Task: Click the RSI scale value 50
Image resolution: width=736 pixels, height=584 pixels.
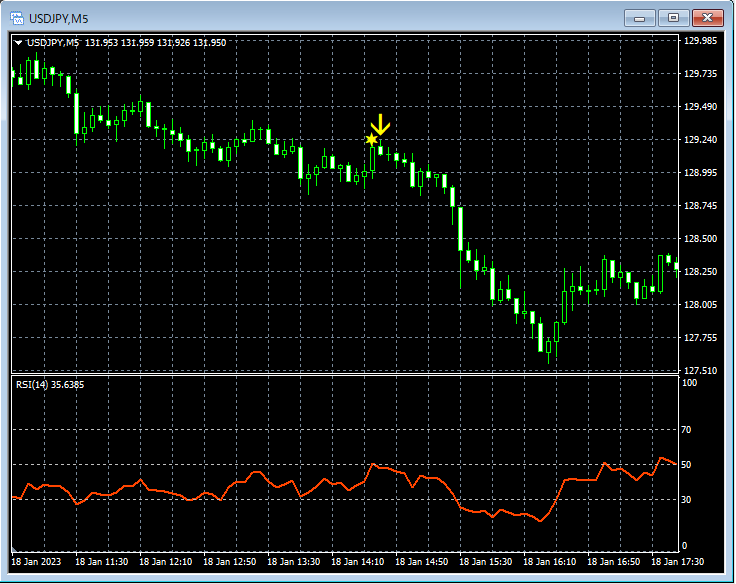Action: [x=686, y=465]
